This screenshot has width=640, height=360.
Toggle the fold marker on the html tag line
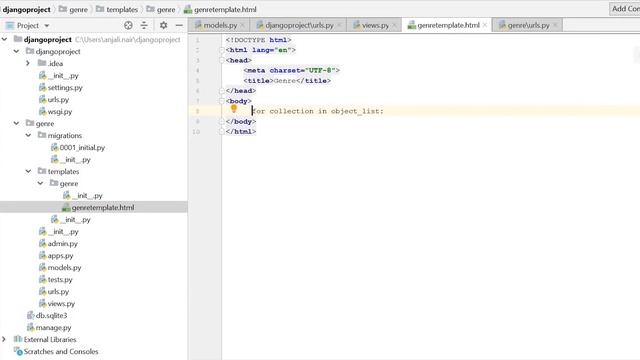pyautogui.click(x=222, y=50)
